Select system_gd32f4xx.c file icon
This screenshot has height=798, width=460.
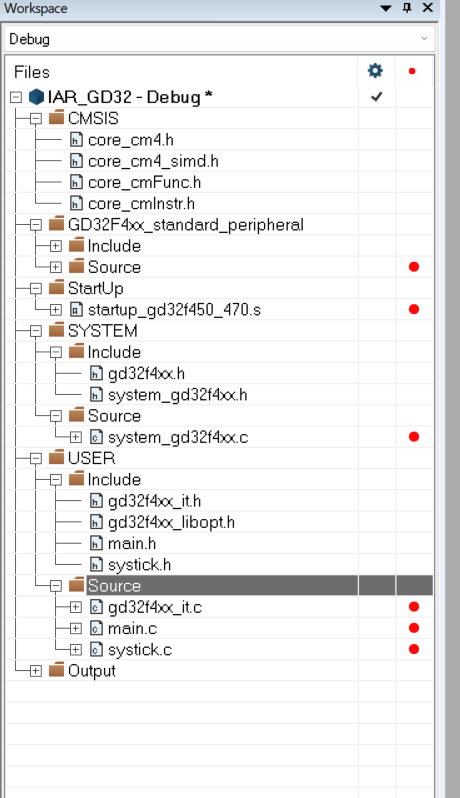[96, 437]
